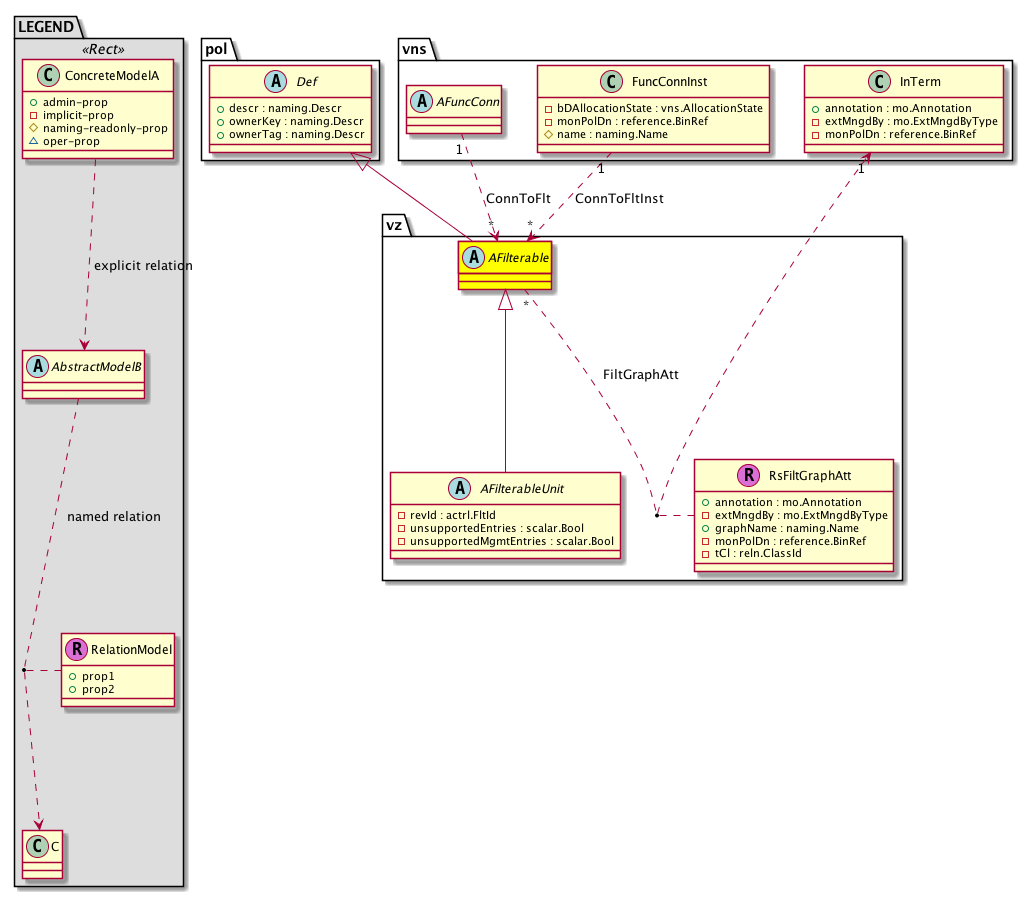
Task: Click the AbstractModelB abstract circle icon
Action: (x=37, y=366)
